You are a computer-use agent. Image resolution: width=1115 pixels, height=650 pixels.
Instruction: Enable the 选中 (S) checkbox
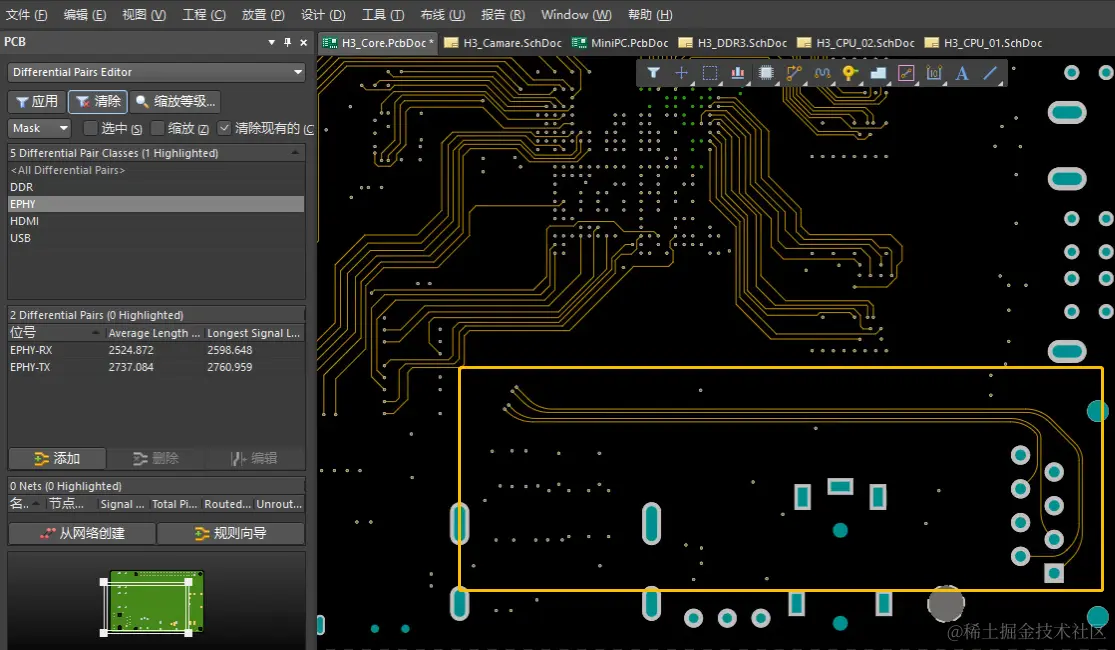(x=90, y=128)
